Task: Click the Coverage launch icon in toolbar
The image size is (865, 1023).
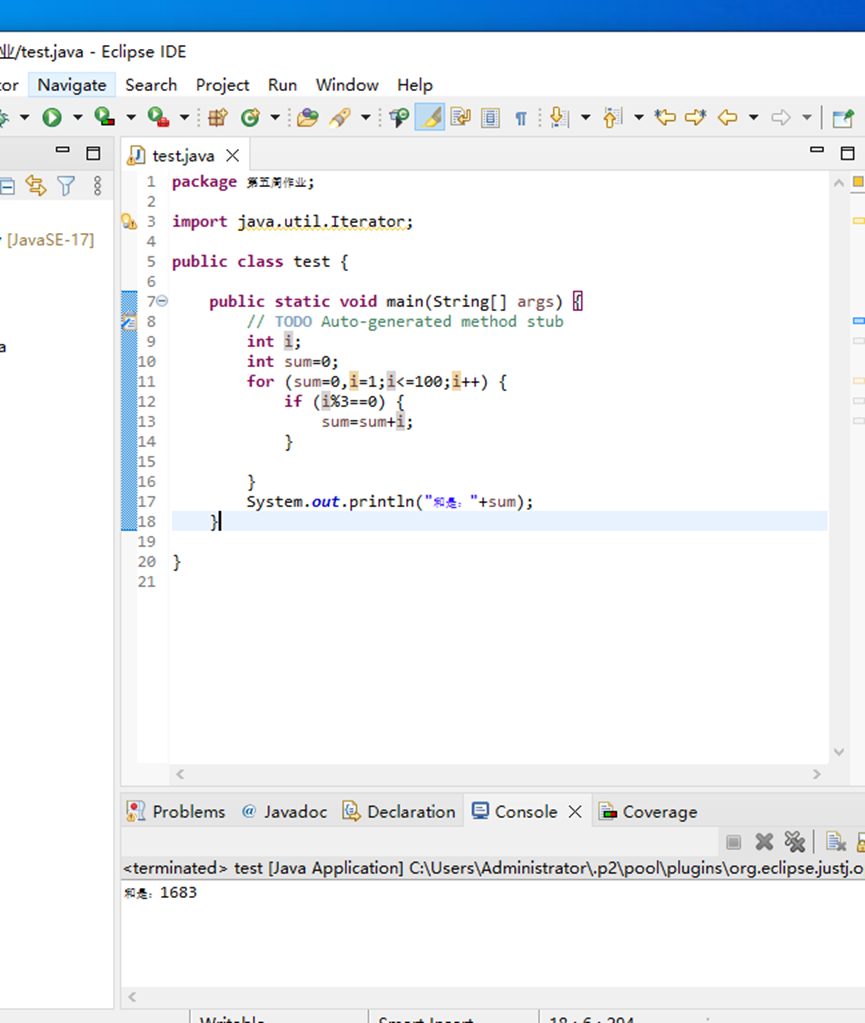Action: [x=104, y=118]
